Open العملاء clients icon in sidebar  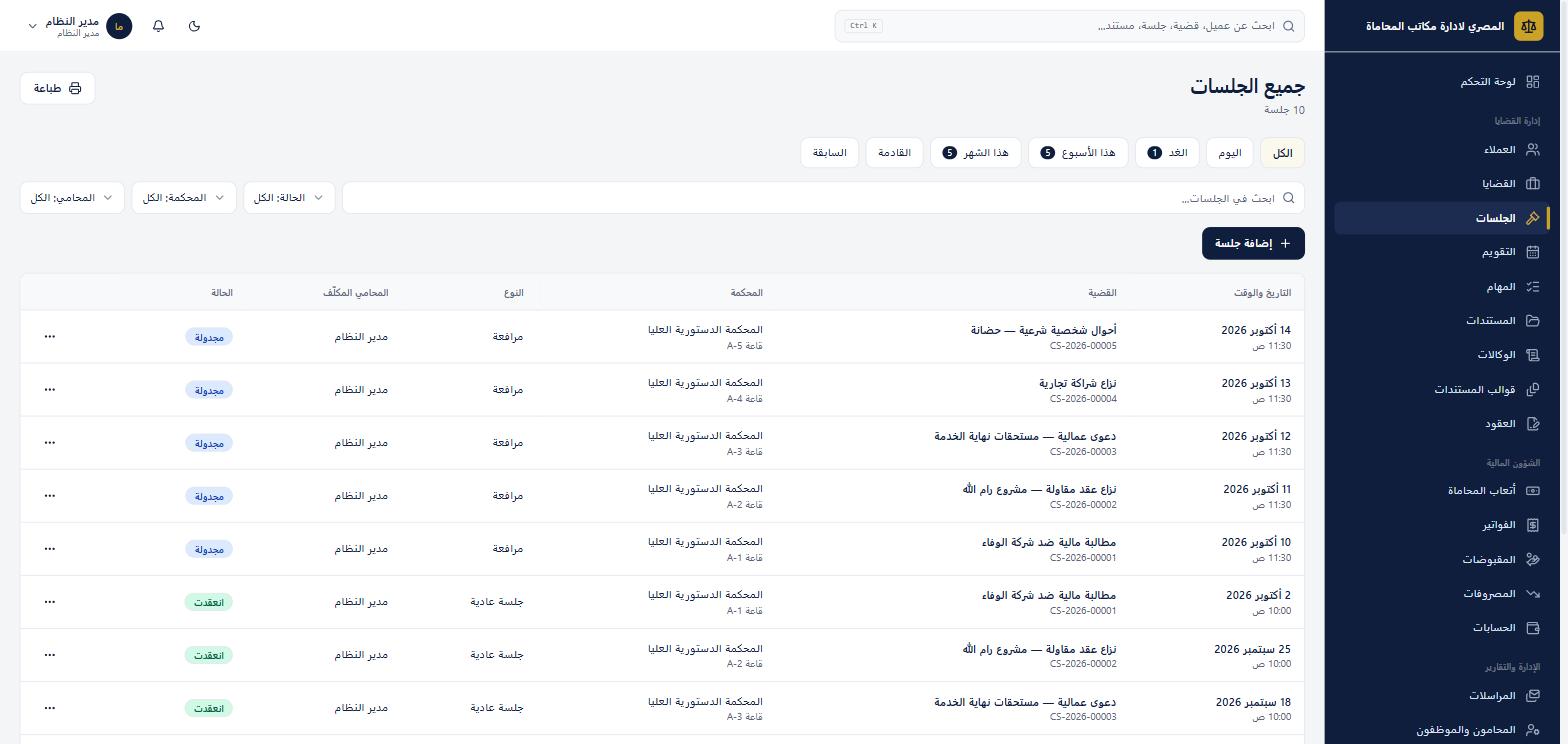[1532, 150]
